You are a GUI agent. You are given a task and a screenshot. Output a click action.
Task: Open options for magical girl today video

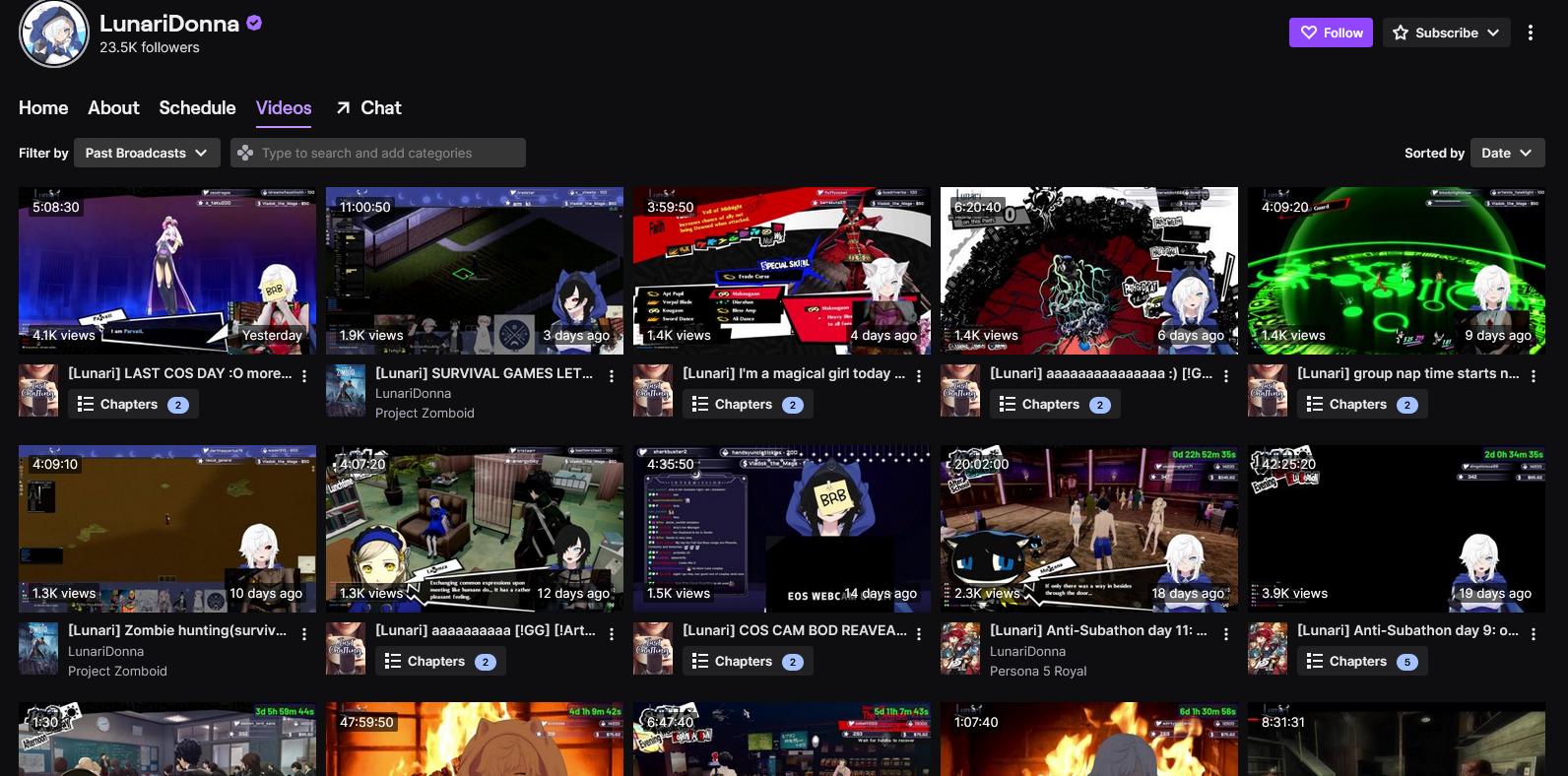click(919, 376)
